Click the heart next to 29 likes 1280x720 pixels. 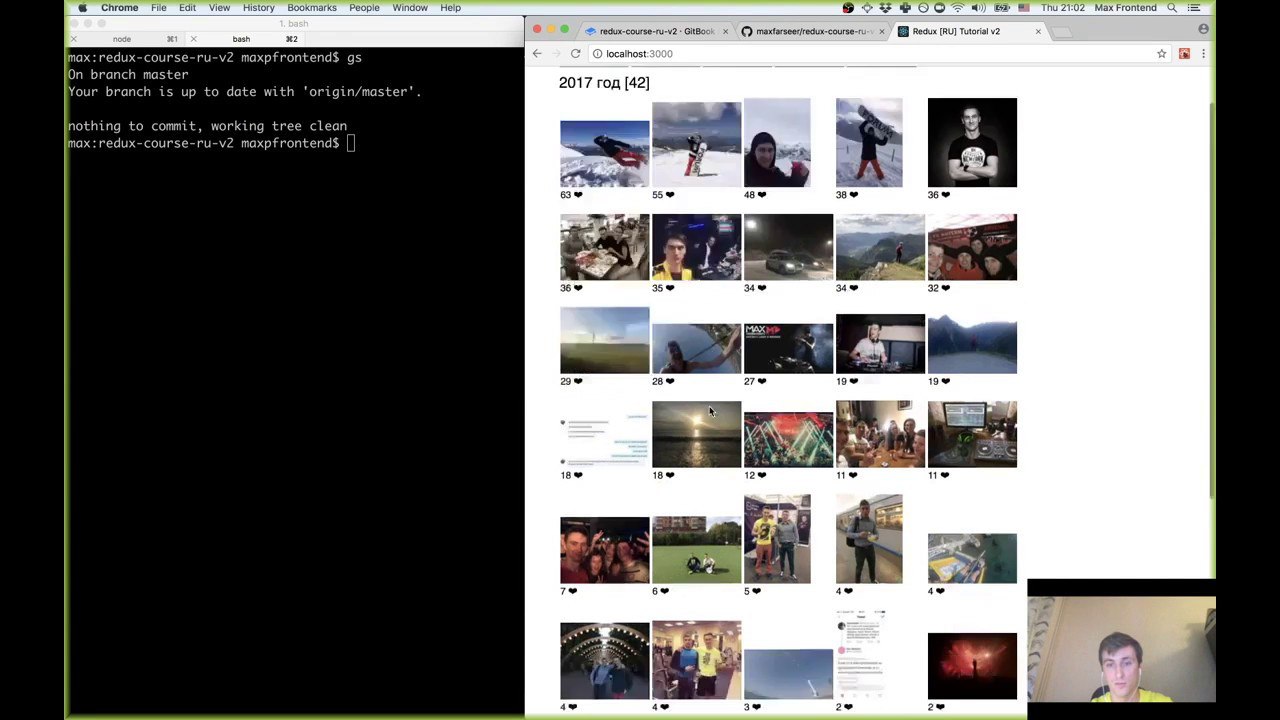(578, 381)
